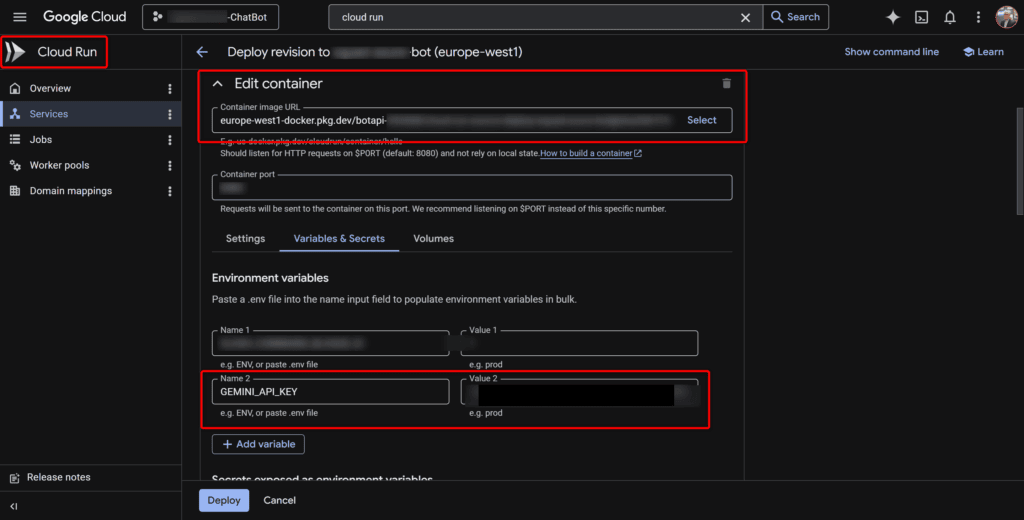Click the Domain mappings grid icon
Viewport: 1024px width, 520px height.
click(15, 191)
